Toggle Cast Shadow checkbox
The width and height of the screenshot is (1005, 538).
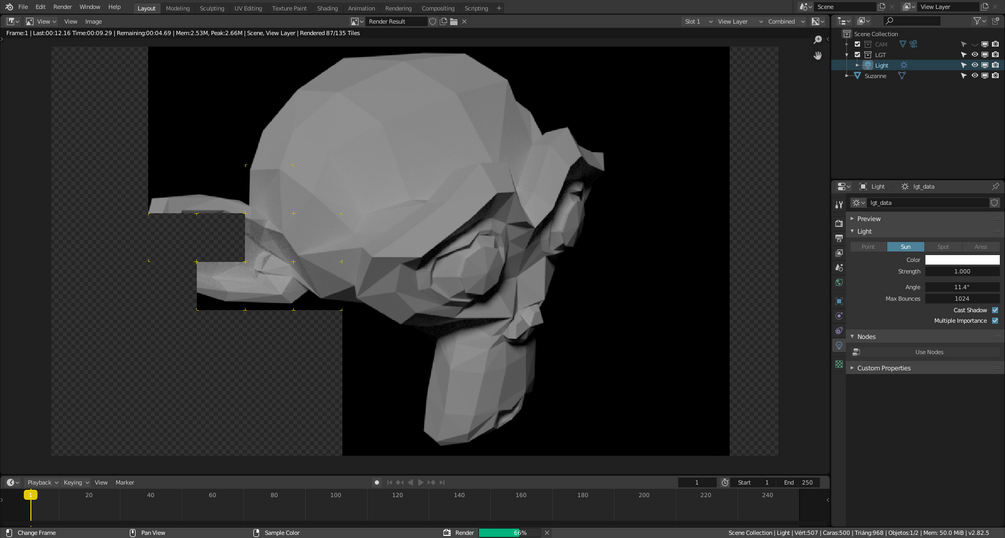click(995, 310)
